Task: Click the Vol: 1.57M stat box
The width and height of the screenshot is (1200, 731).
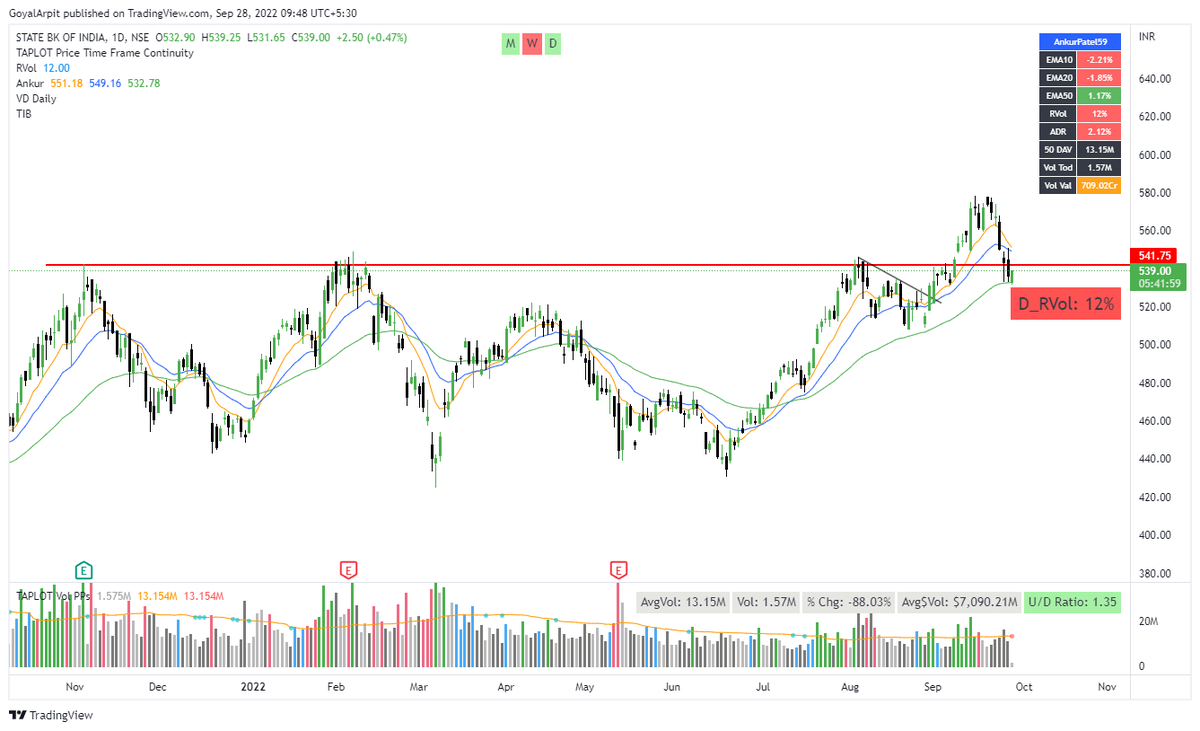Action: (x=766, y=602)
